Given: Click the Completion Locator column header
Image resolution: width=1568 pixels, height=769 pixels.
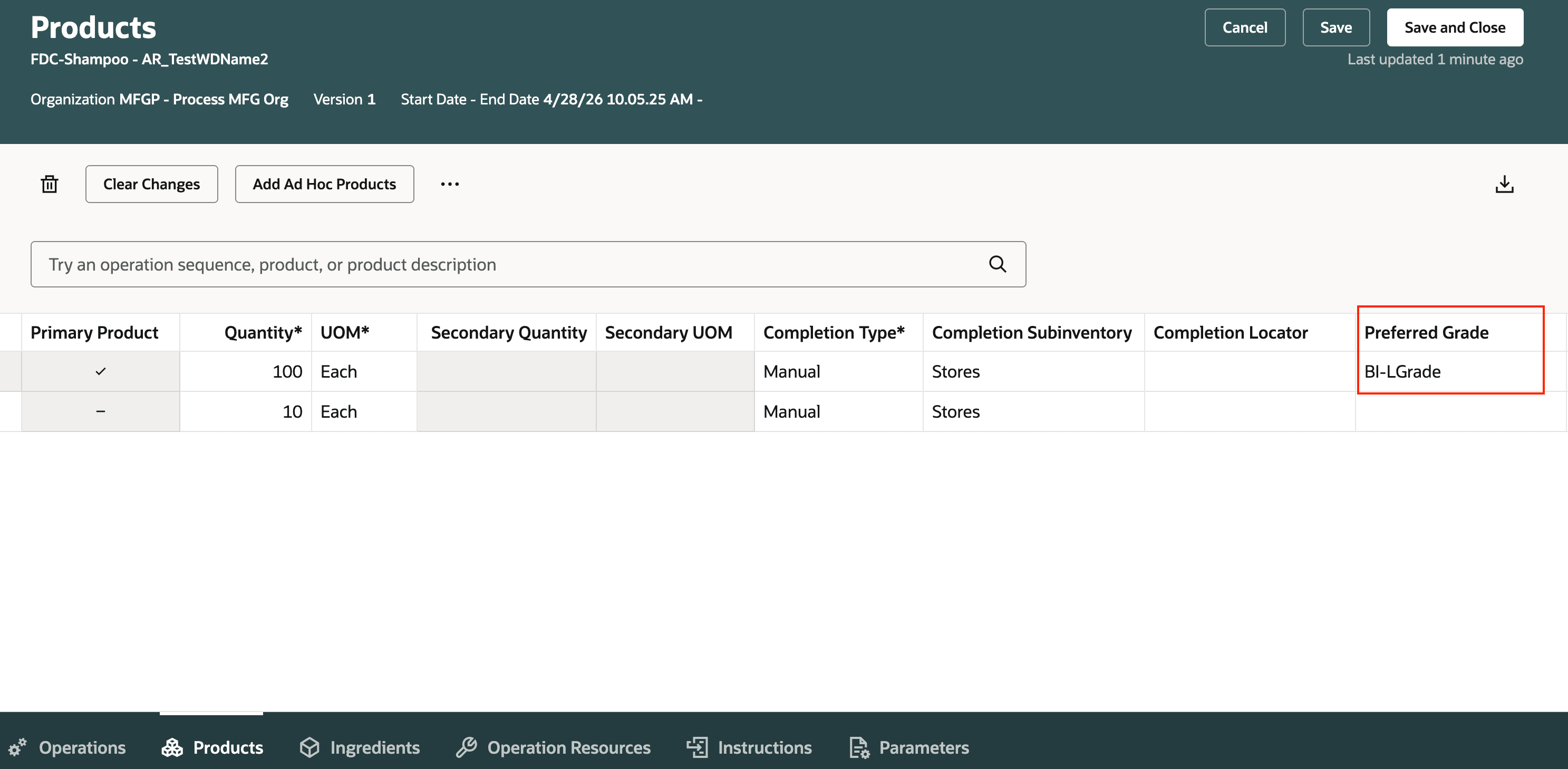Looking at the screenshot, I should click(x=1250, y=332).
